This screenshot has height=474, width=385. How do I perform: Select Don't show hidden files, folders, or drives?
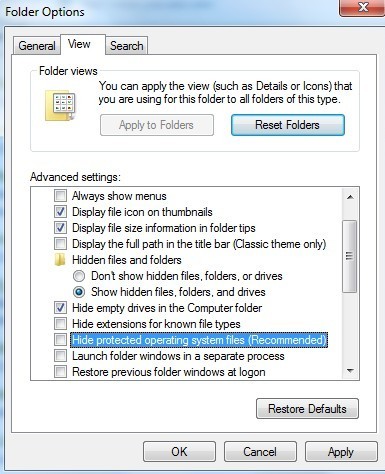point(79,276)
